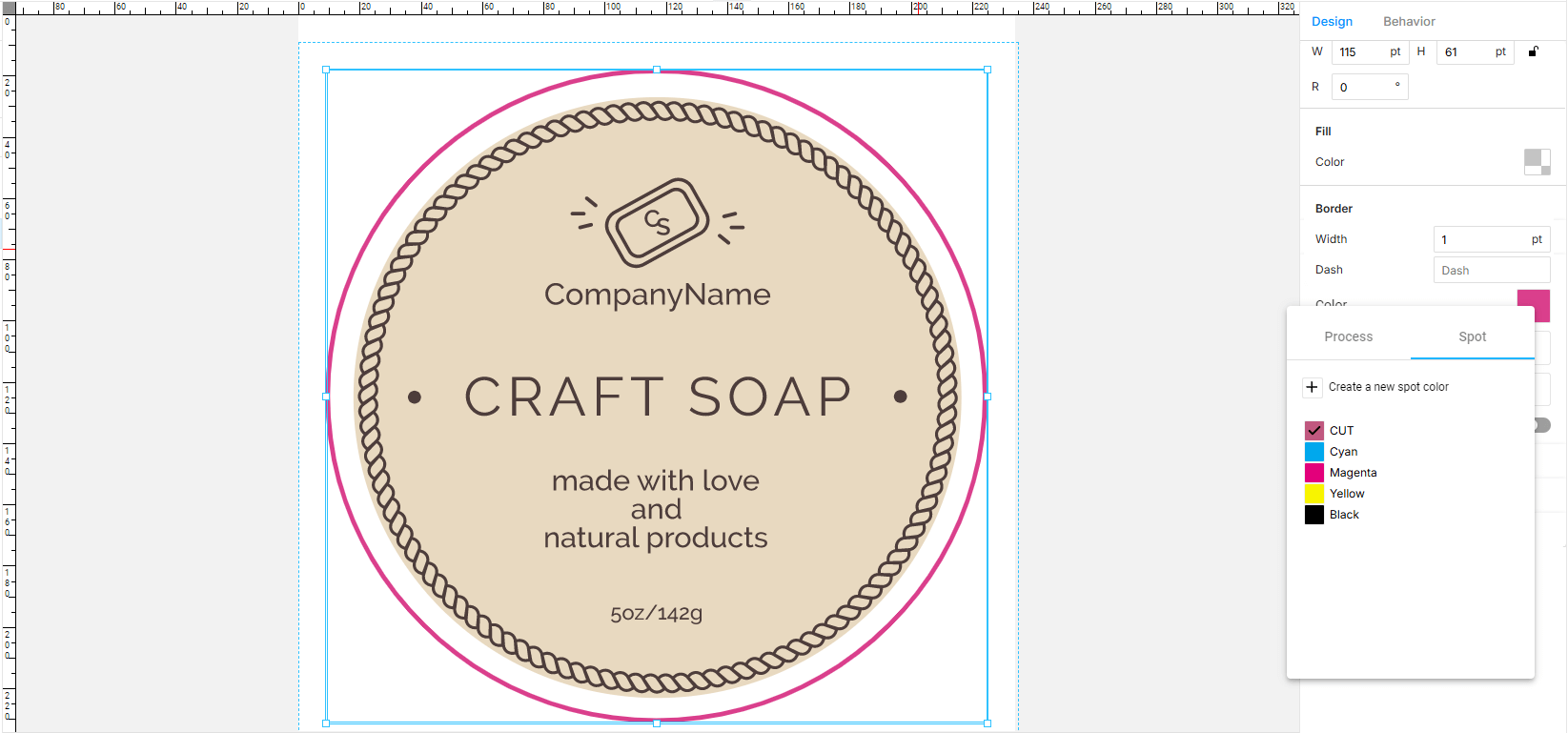The height and width of the screenshot is (733, 1568).
Task: Apply the Black spot color
Action: [x=1314, y=515]
